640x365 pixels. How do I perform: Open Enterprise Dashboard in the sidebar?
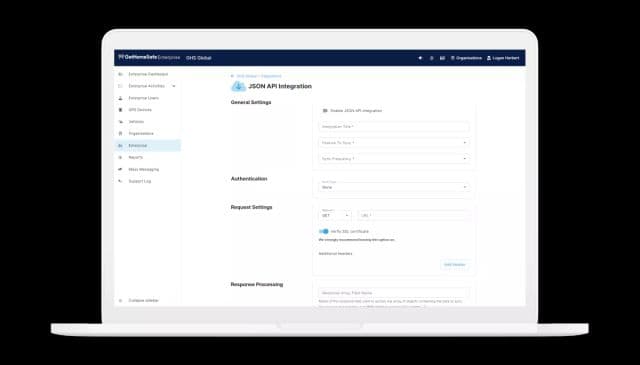[148, 74]
